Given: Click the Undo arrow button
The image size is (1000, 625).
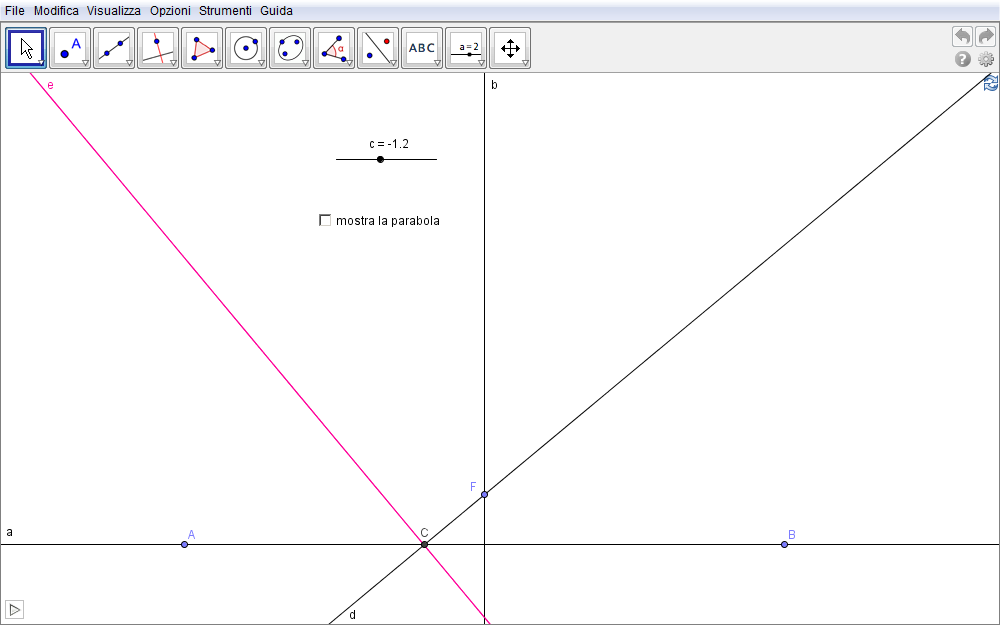Looking at the screenshot, I should coord(962,36).
